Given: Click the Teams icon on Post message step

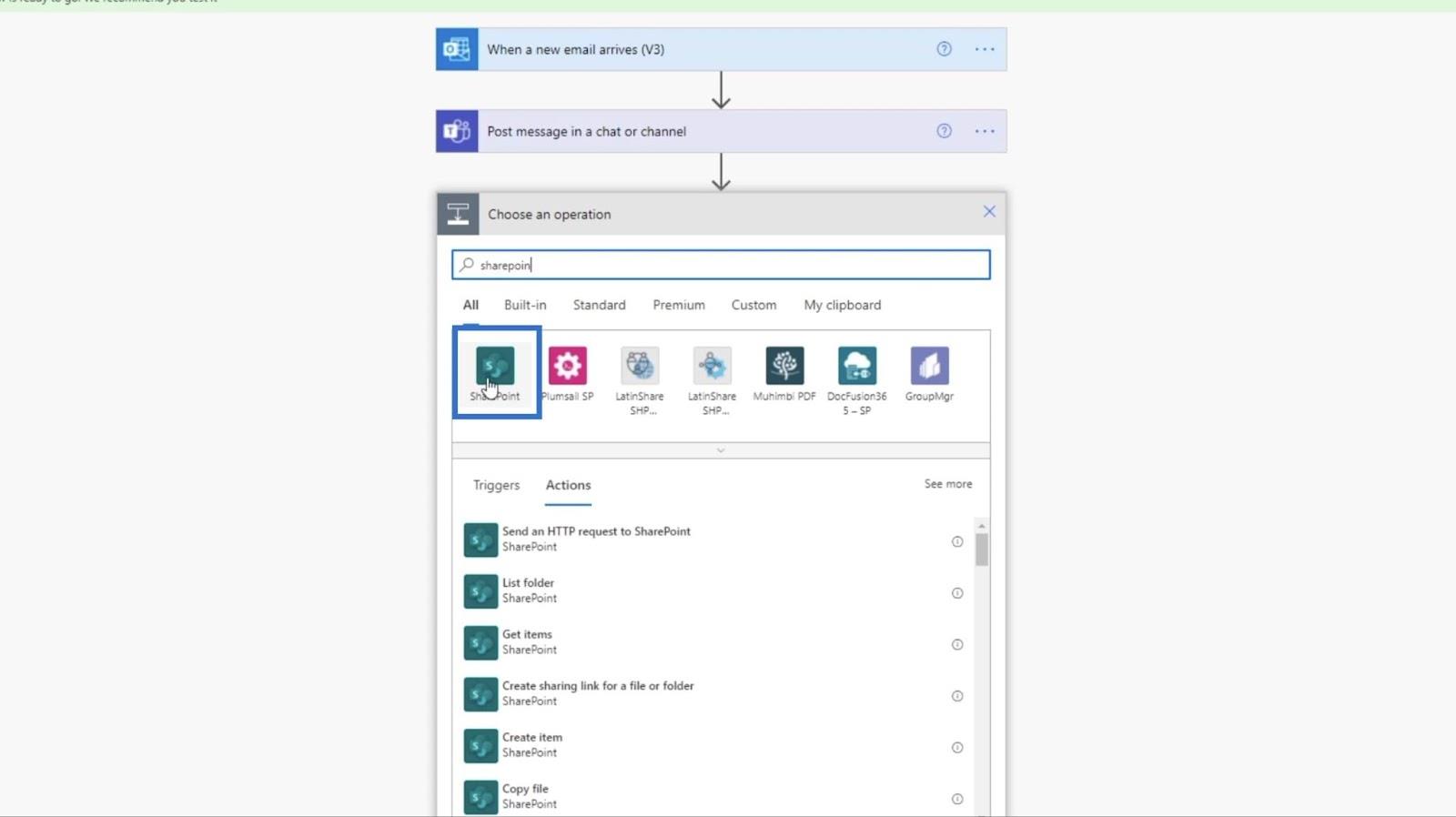Looking at the screenshot, I should [457, 131].
